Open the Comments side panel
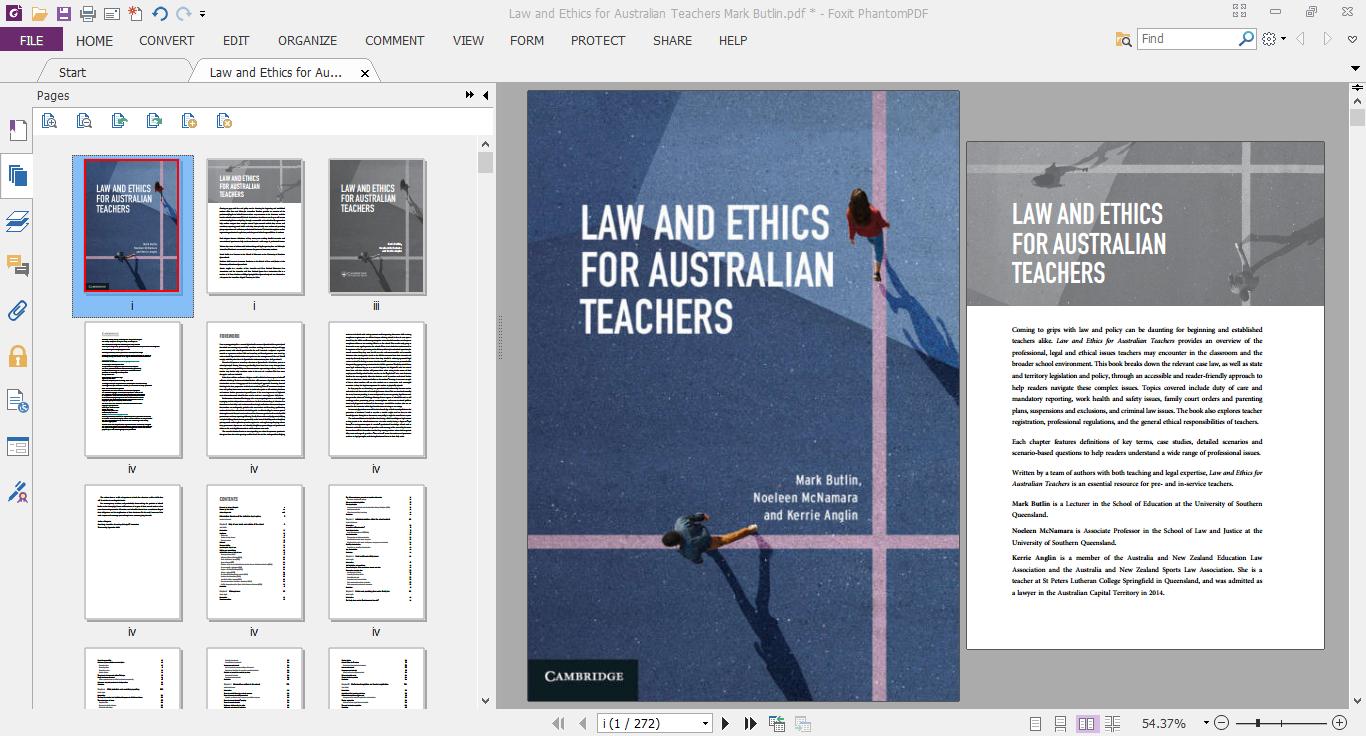The width and height of the screenshot is (1366, 736). click(17, 266)
